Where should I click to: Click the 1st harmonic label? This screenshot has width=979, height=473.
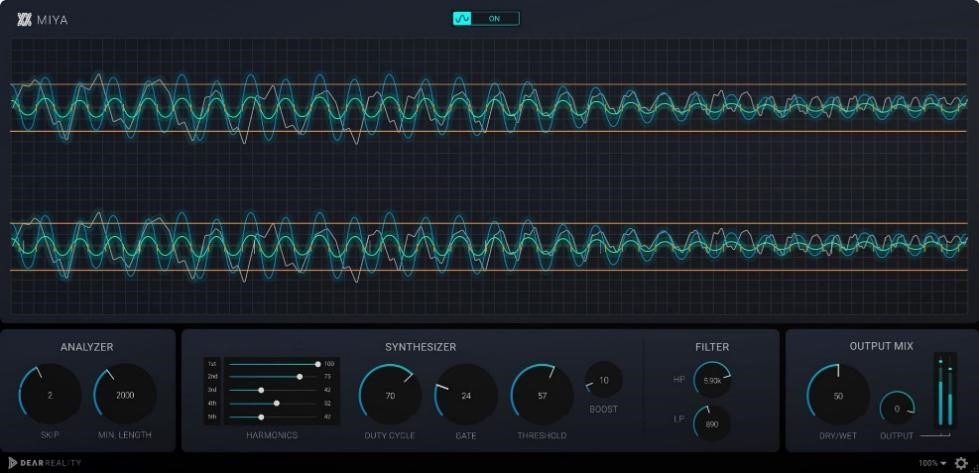pos(212,364)
